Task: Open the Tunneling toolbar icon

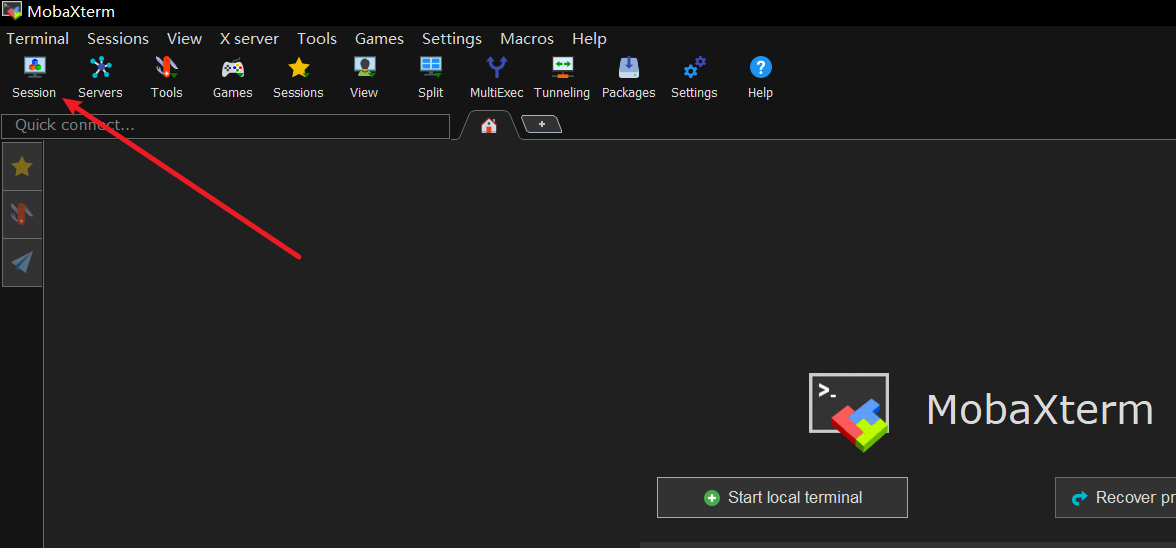Action: point(562,78)
